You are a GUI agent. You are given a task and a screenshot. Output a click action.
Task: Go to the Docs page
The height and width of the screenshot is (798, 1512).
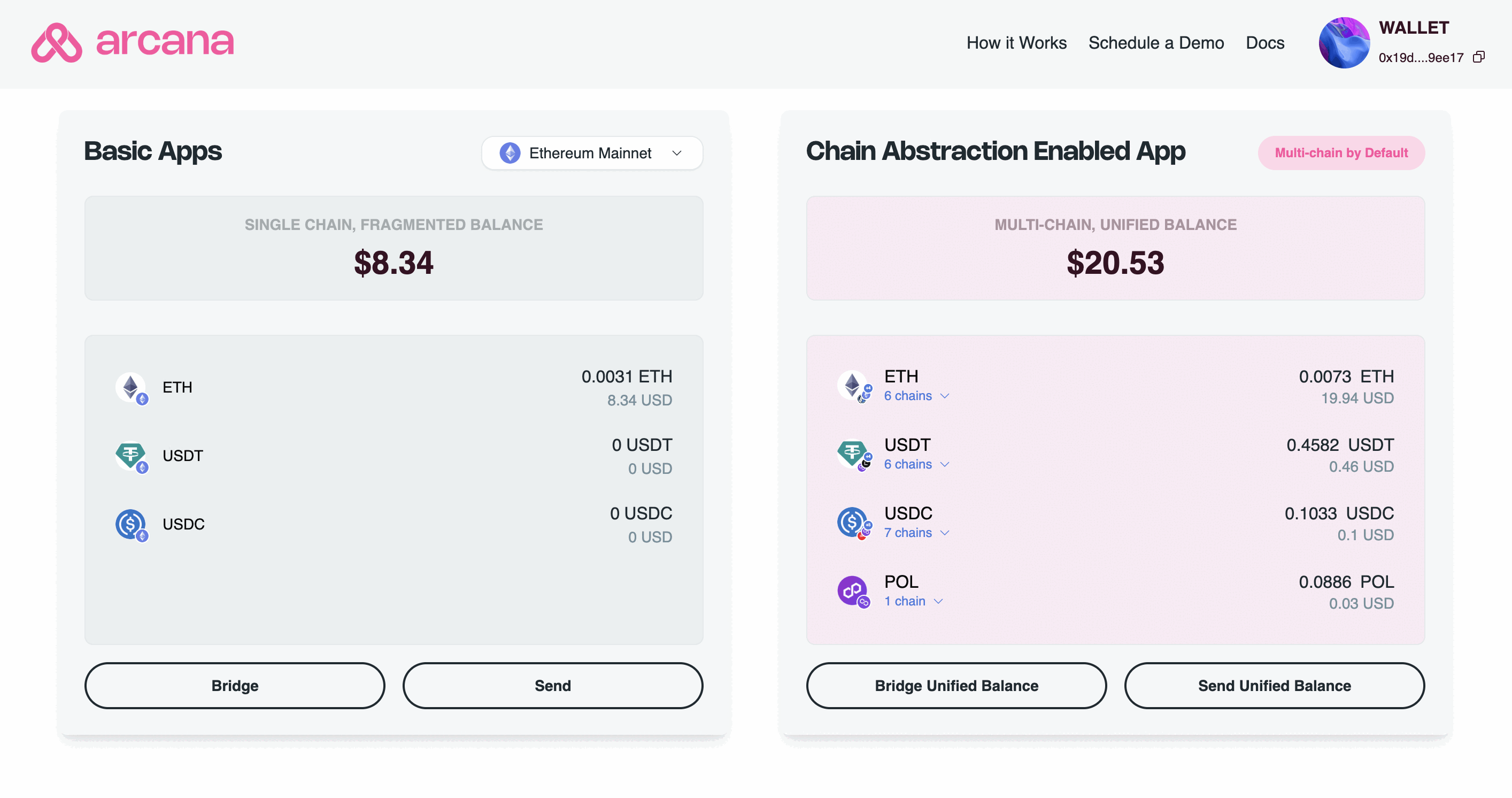(1265, 43)
